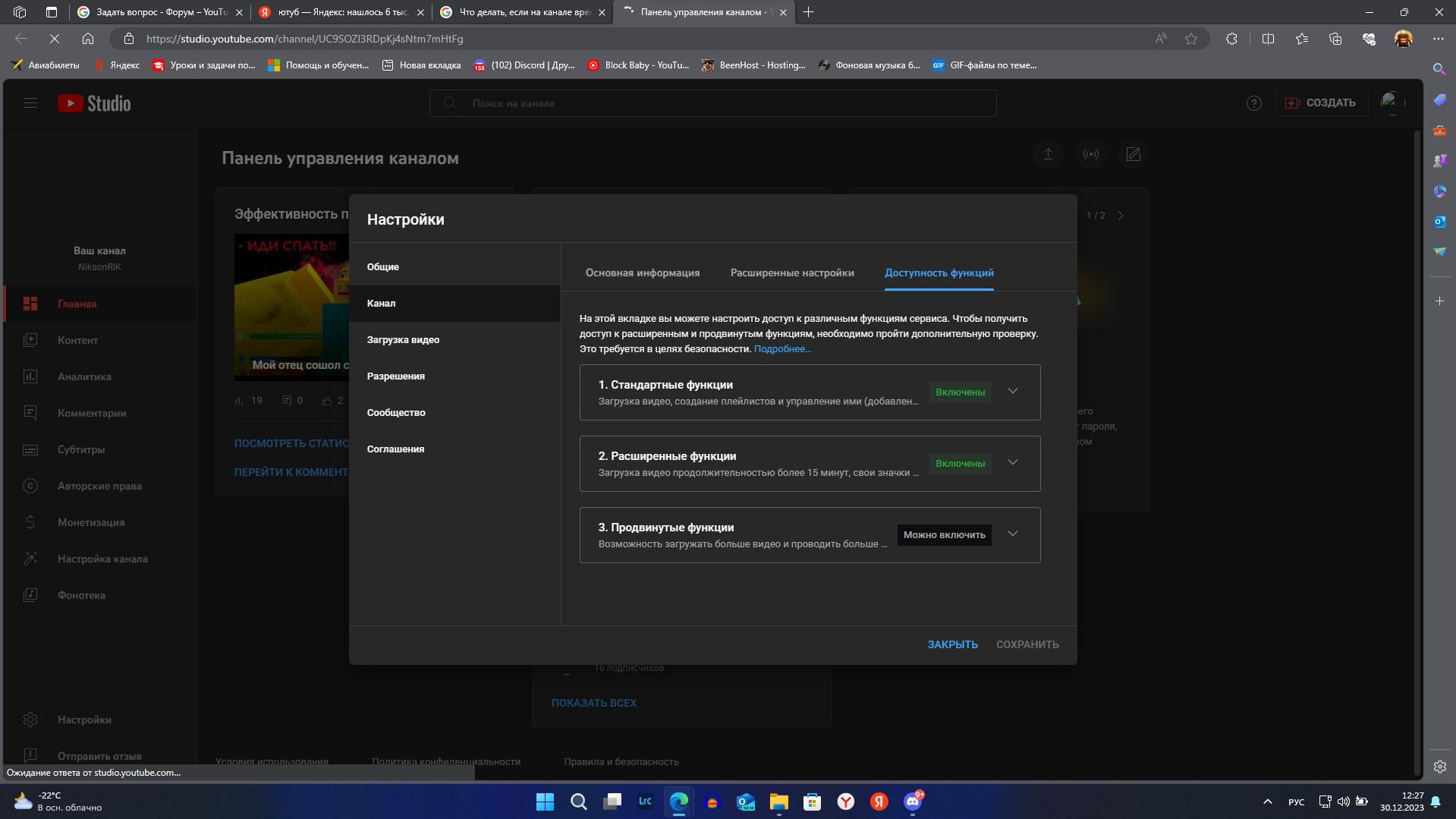Open Общие settings section

point(454,267)
